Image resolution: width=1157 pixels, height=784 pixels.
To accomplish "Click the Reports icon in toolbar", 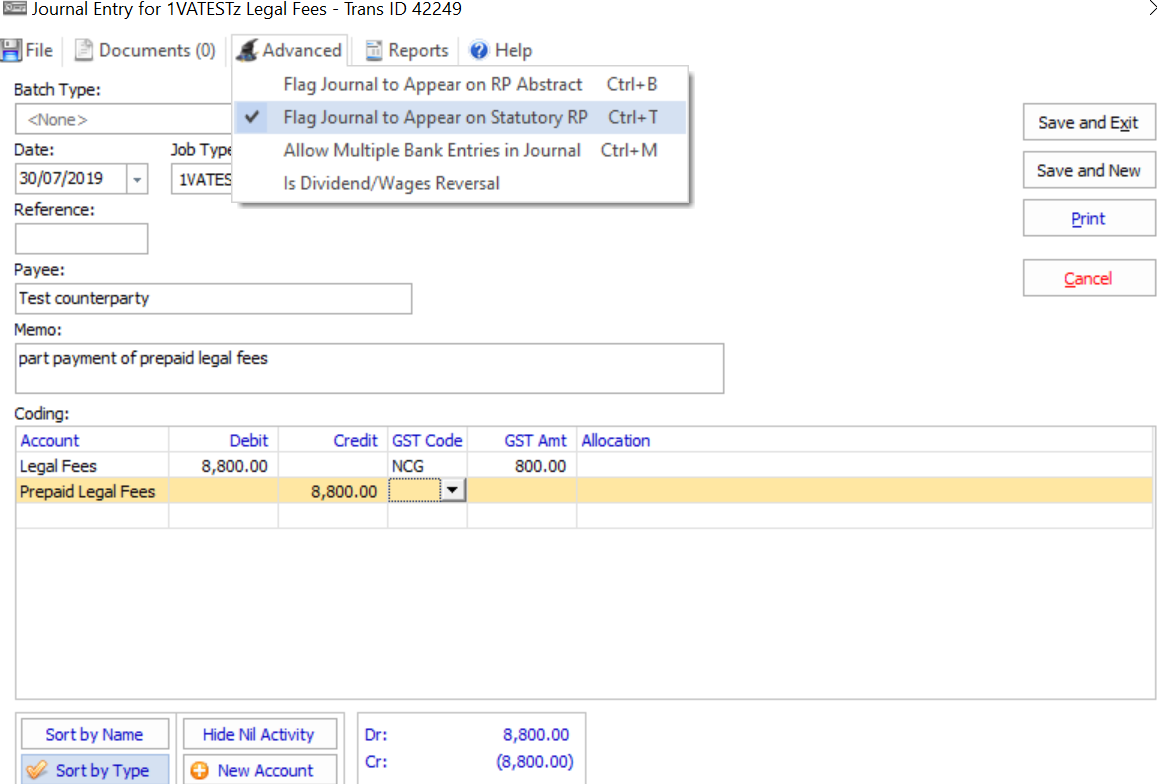I will [374, 50].
